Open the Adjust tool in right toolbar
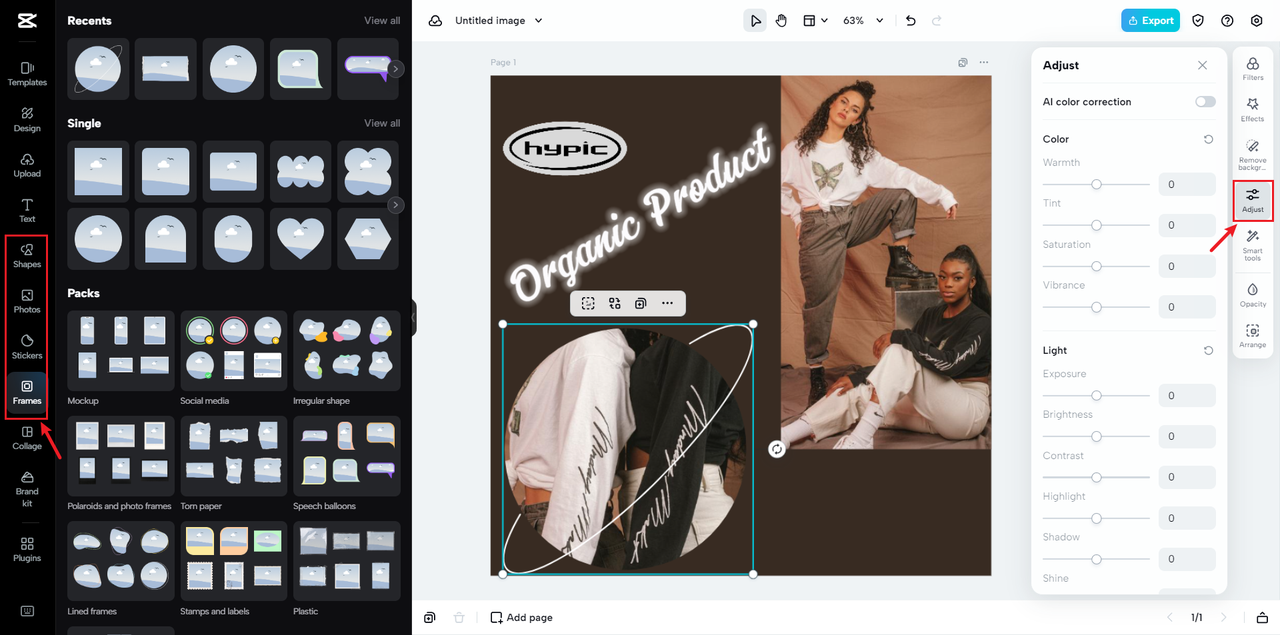The image size is (1280, 635). (x=1252, y=200)
